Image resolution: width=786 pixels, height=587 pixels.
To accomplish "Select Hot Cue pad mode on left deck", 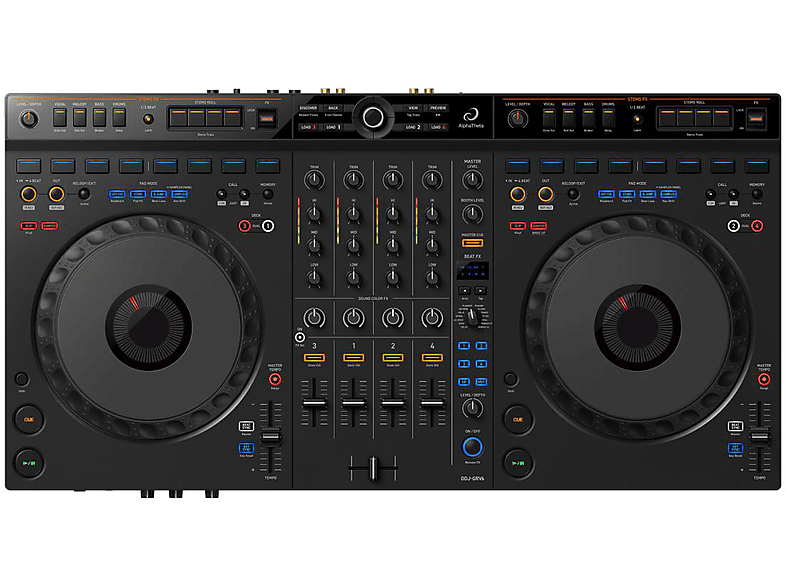I will tap(117, 194).
